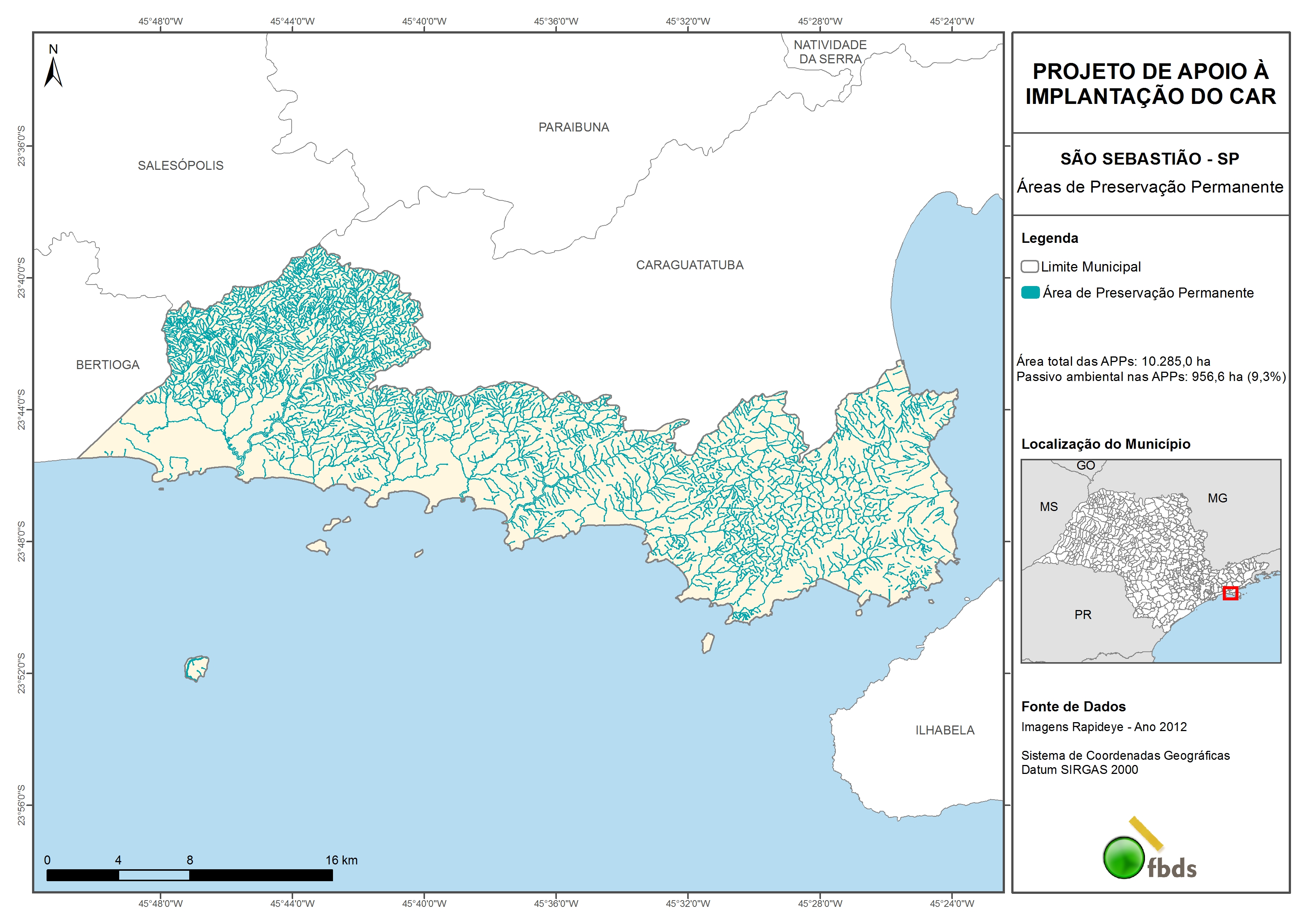Click the Limite Municipal legend symbol
Screen dimensions: 1307x924
click(x=1029, y=266)
